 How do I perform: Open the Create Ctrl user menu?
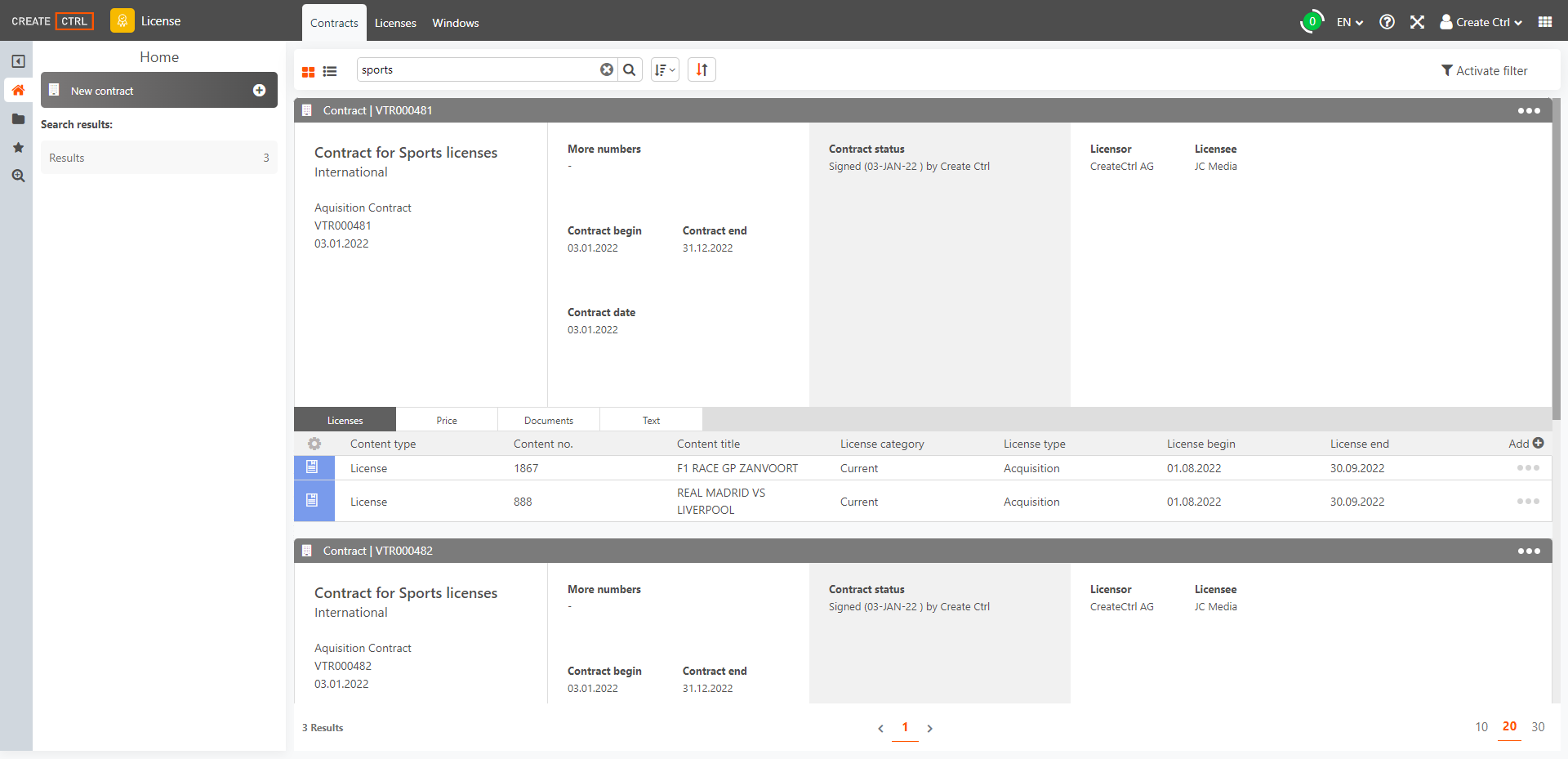coord(1481,22)
